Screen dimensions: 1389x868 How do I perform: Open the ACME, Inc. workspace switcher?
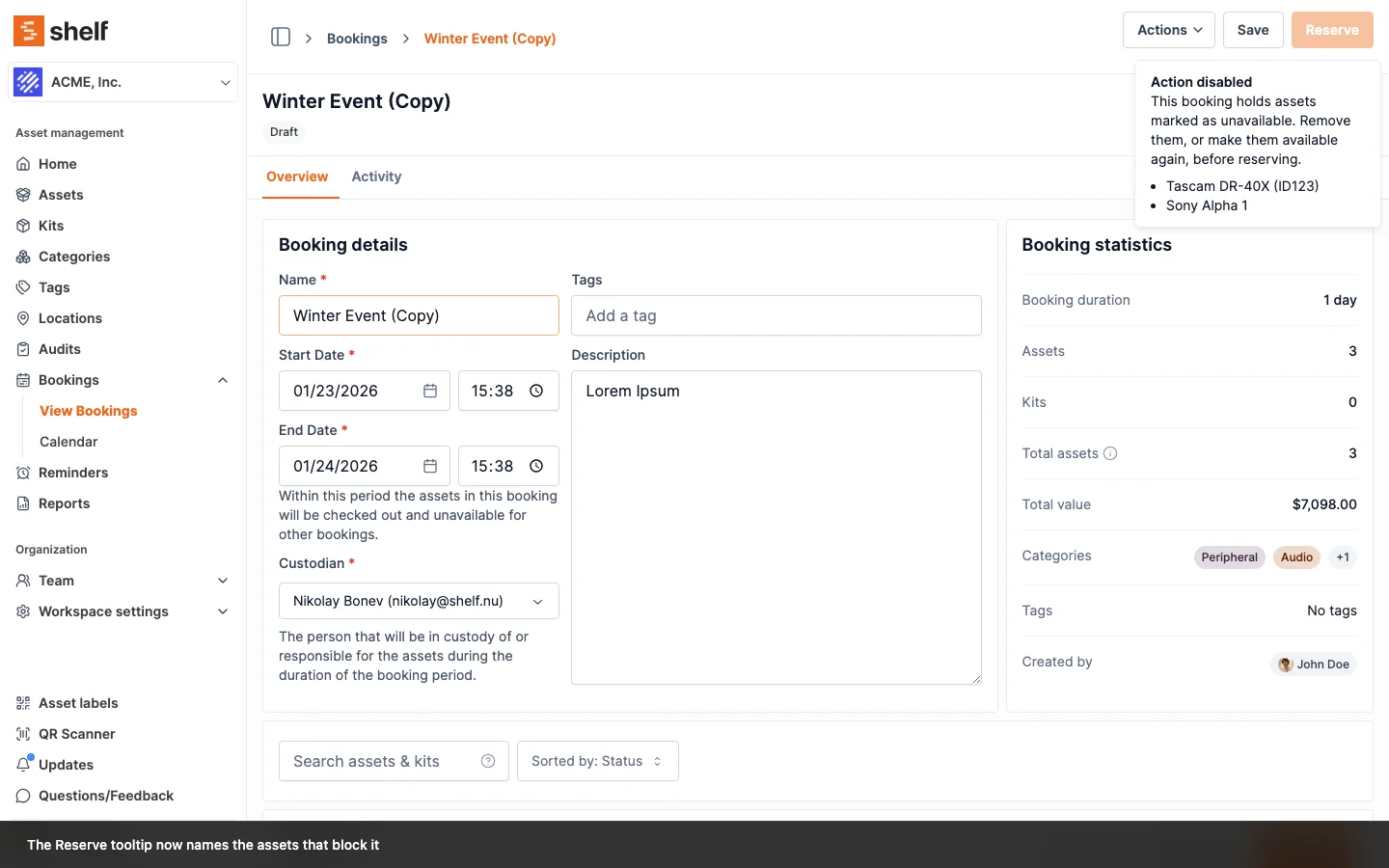pos(123,82)
